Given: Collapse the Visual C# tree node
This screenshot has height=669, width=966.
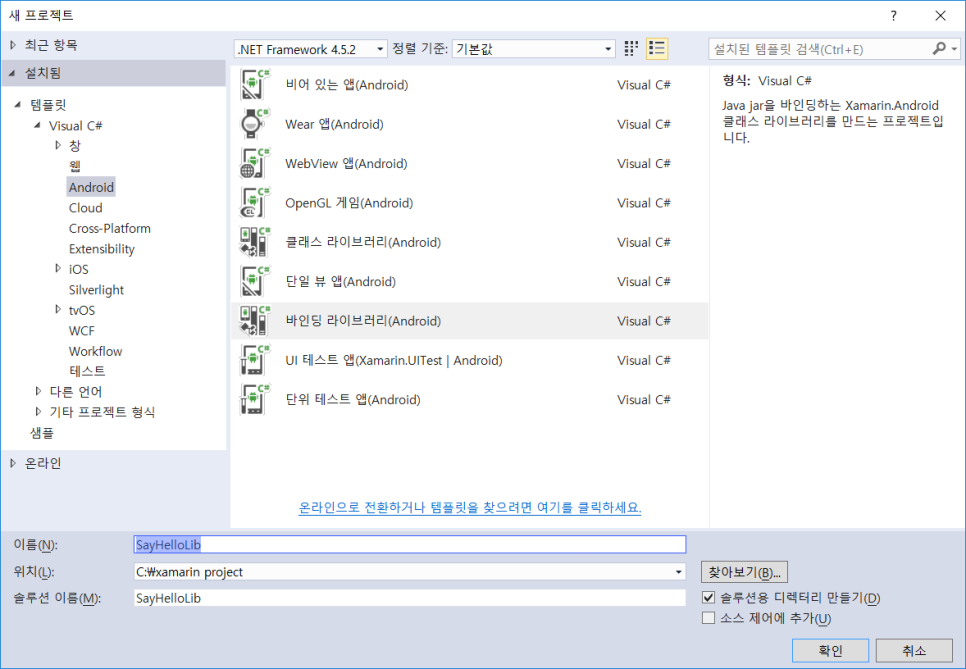Looking at the screenshot, I should pyautogui.click(x=38, y=125).
